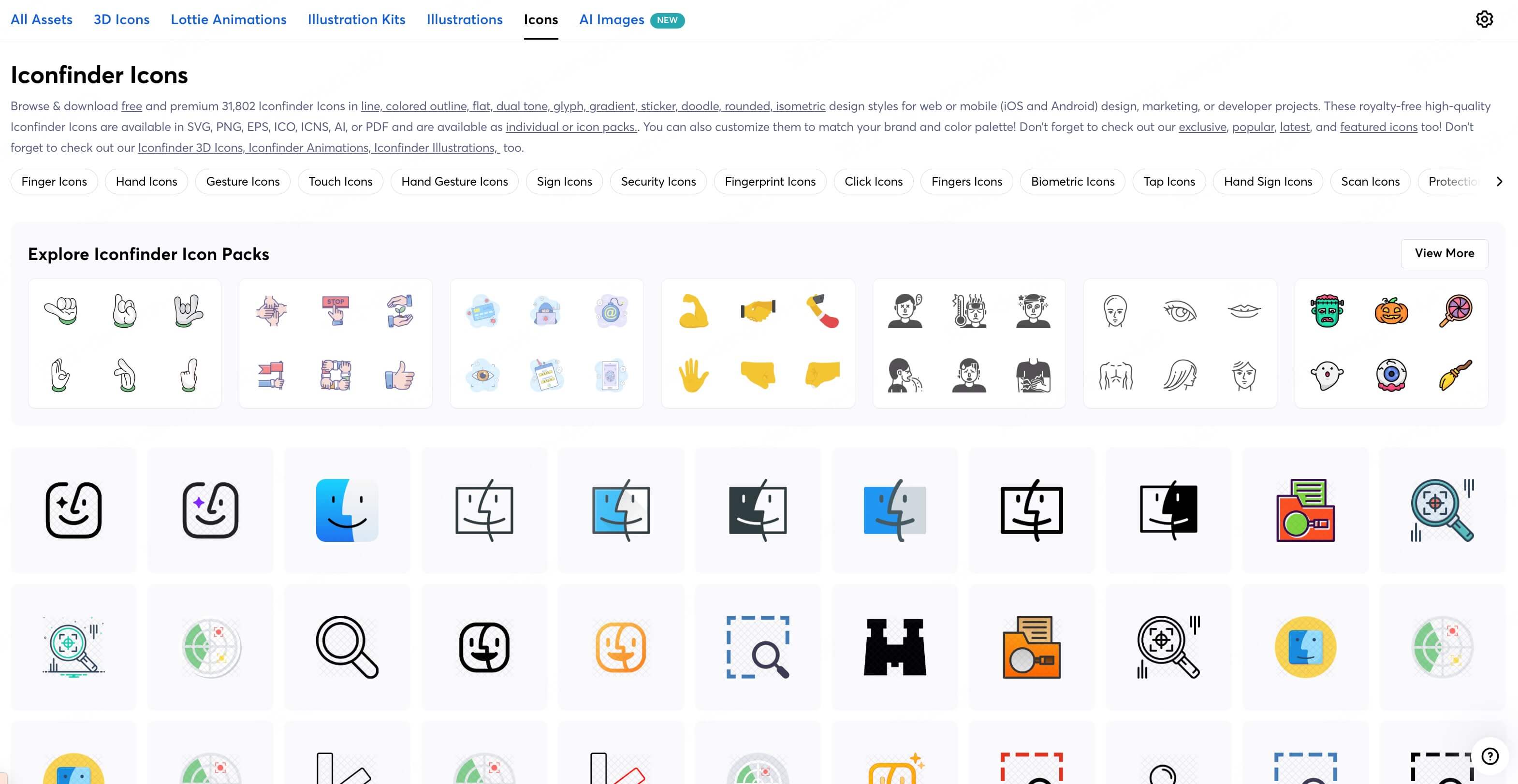Select the blue outlined Finder monitor icon
Screen dimensions: 1518x784
(621, 510)
